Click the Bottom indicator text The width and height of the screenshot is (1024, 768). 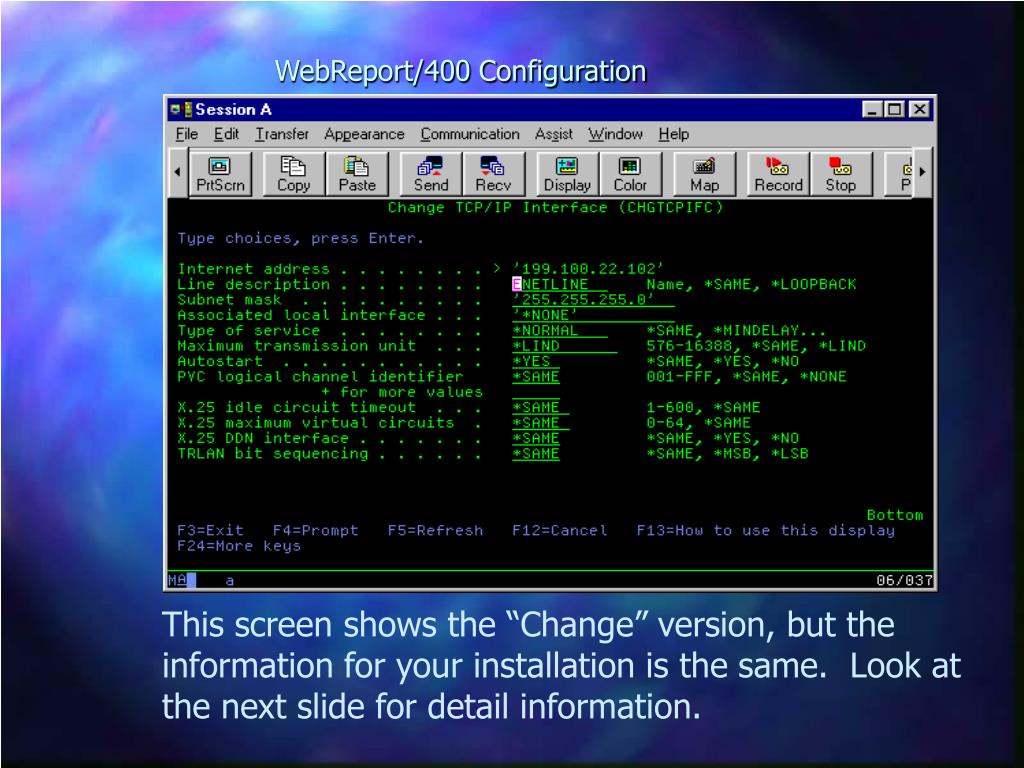tap(895, 515)
